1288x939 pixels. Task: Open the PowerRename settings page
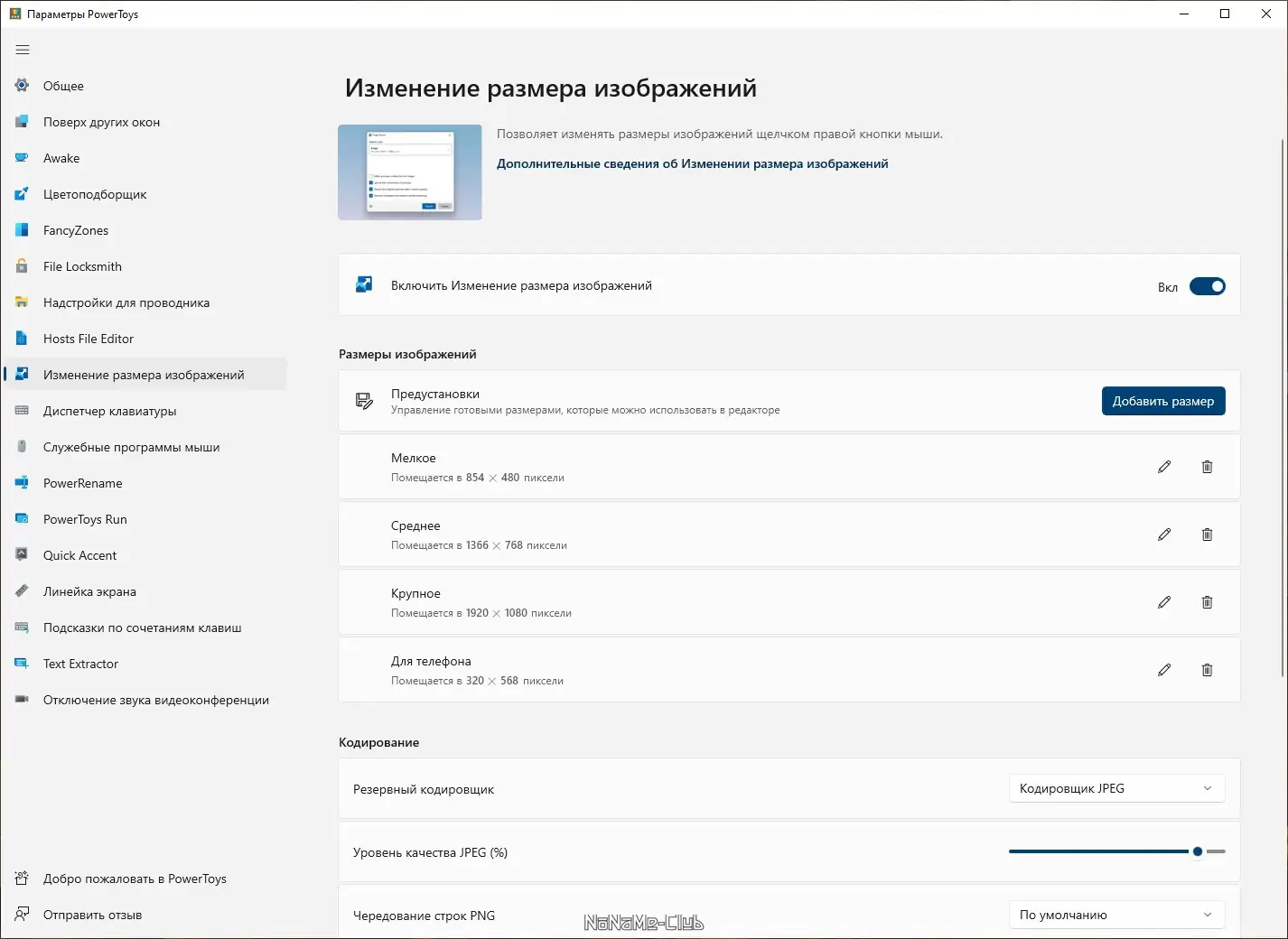point(145,483)
